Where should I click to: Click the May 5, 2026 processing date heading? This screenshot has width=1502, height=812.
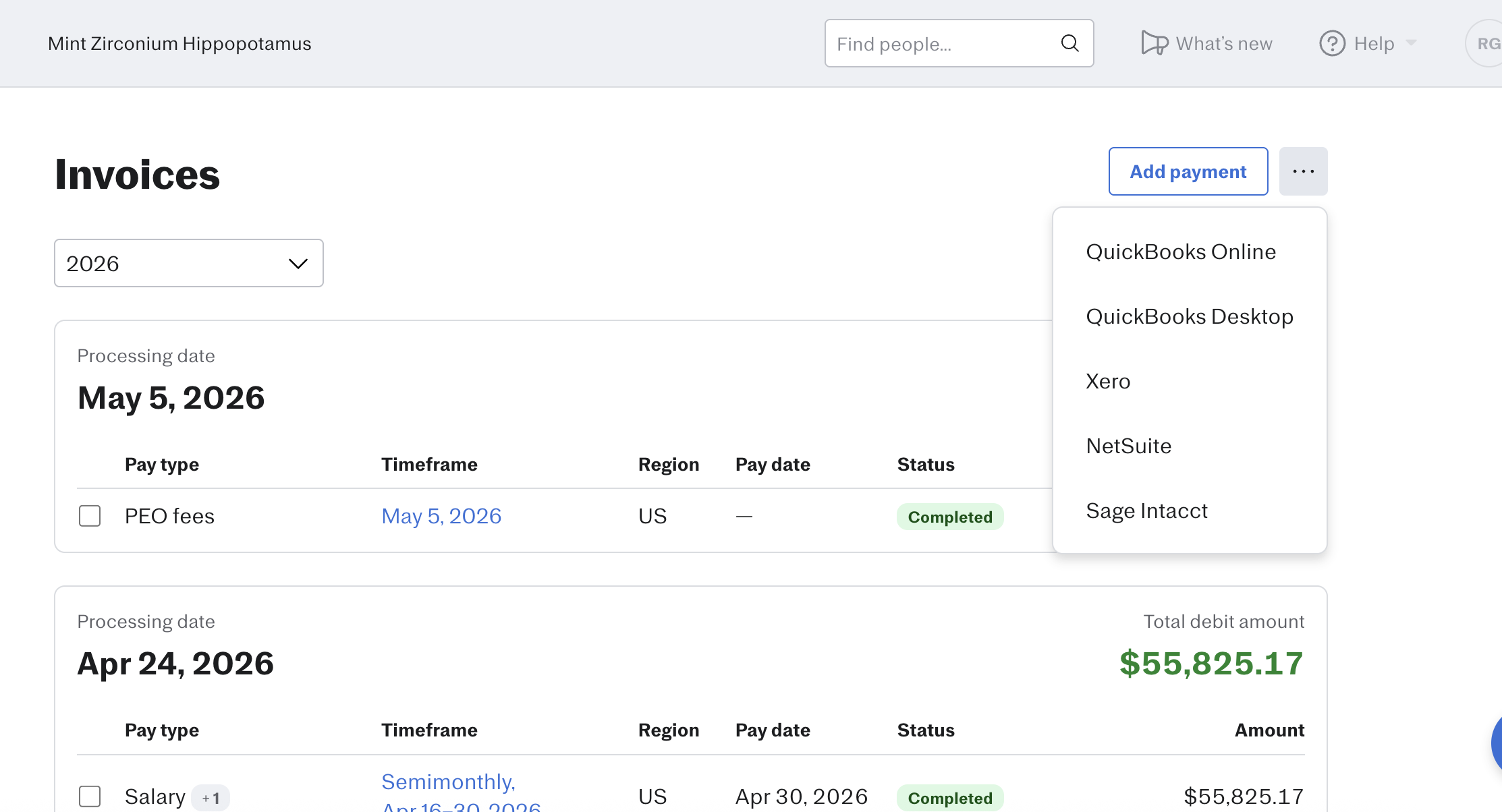point(171,397)
